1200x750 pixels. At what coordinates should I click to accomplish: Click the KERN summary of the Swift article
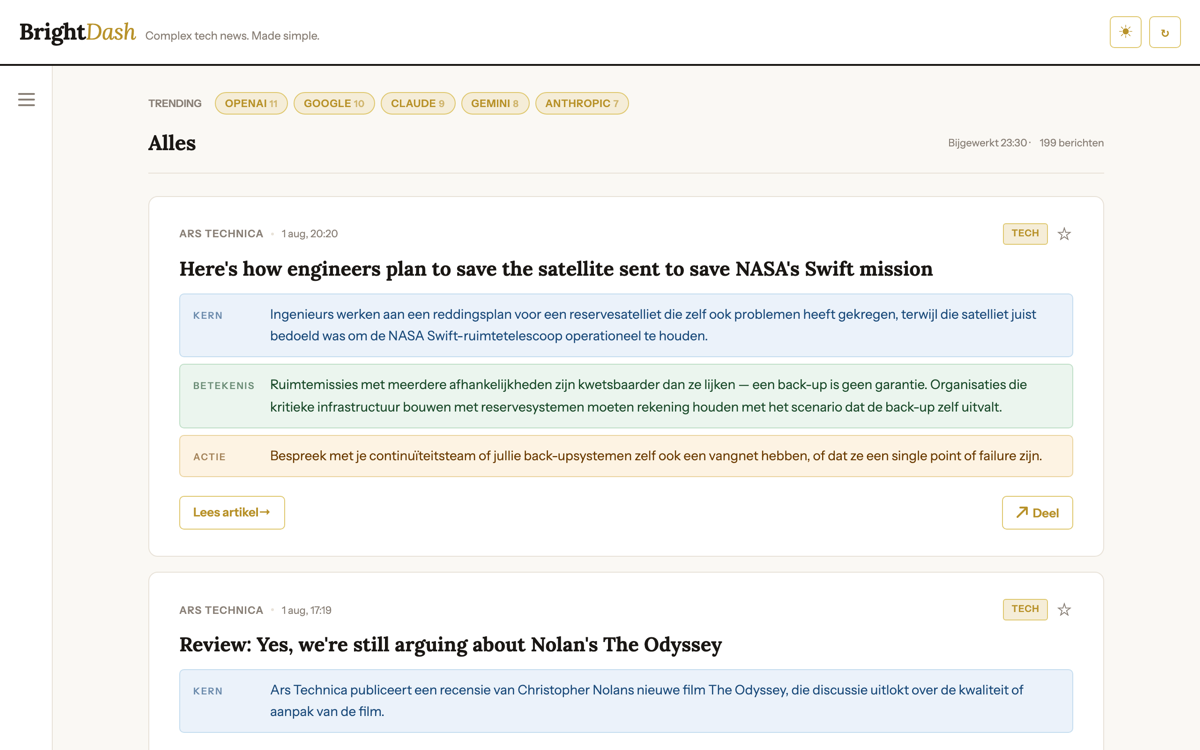point(626,325)
